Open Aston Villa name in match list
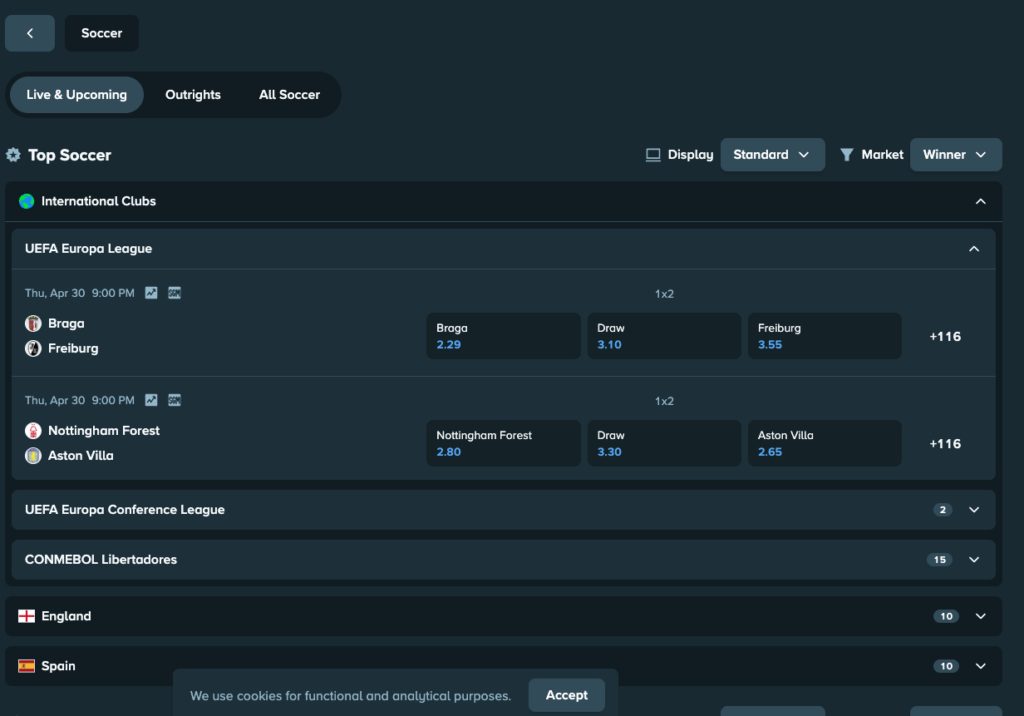 pyautogui.click(x=80, y=455)
